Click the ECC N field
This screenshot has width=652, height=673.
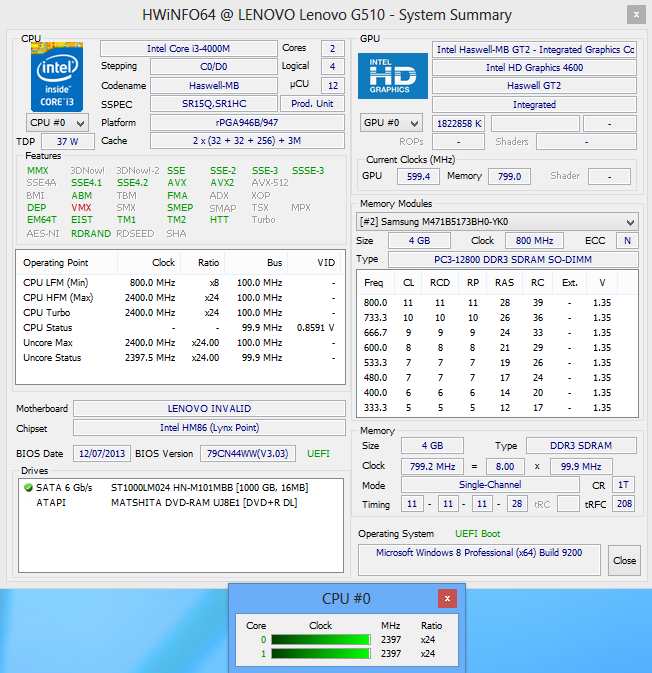(627, 240)
